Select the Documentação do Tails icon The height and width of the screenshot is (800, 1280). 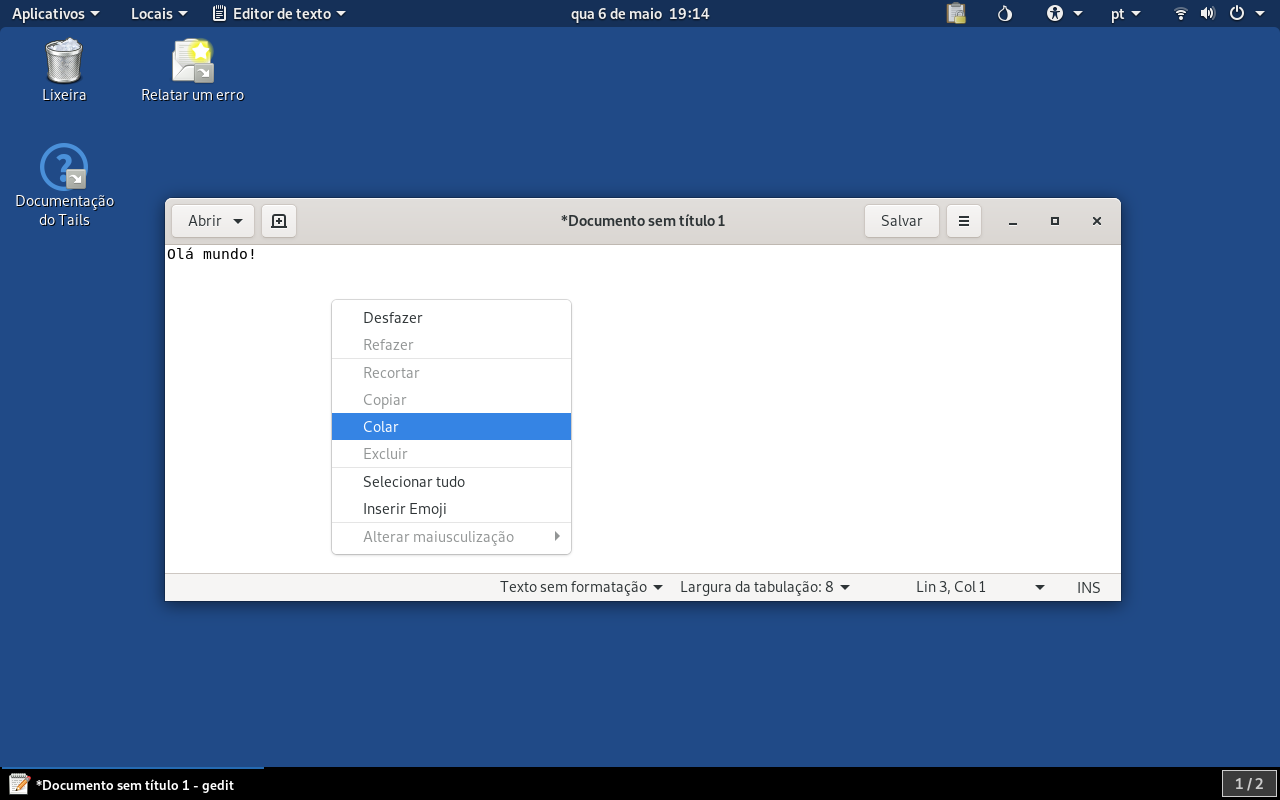click(x=64, y=185)
